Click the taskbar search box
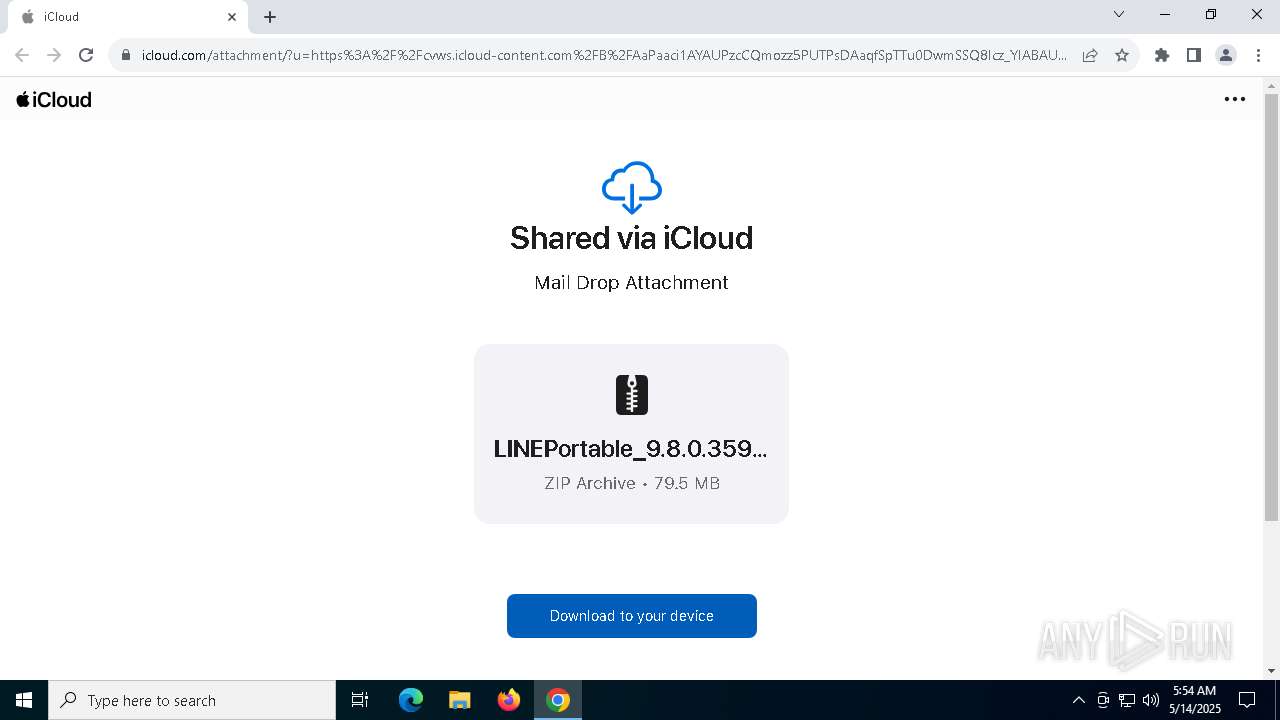 [192, 700]
